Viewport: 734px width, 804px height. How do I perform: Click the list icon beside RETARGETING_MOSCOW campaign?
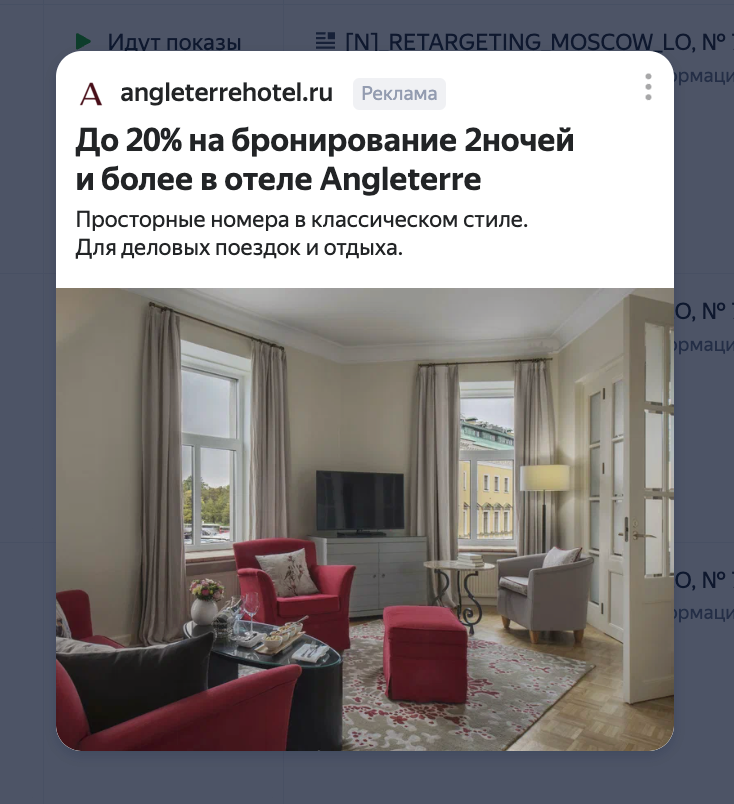pyautogui.click(x=325, y=41)
